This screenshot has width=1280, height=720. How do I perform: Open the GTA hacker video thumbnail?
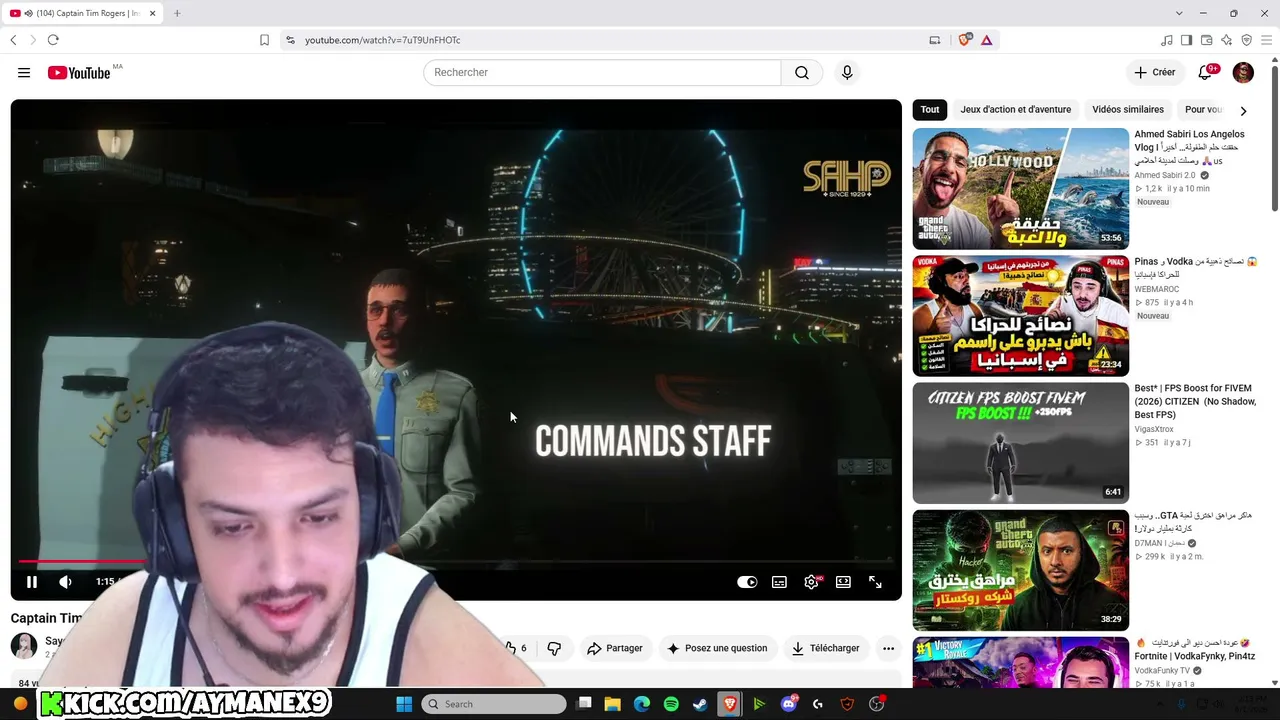tap(1020, 570)
